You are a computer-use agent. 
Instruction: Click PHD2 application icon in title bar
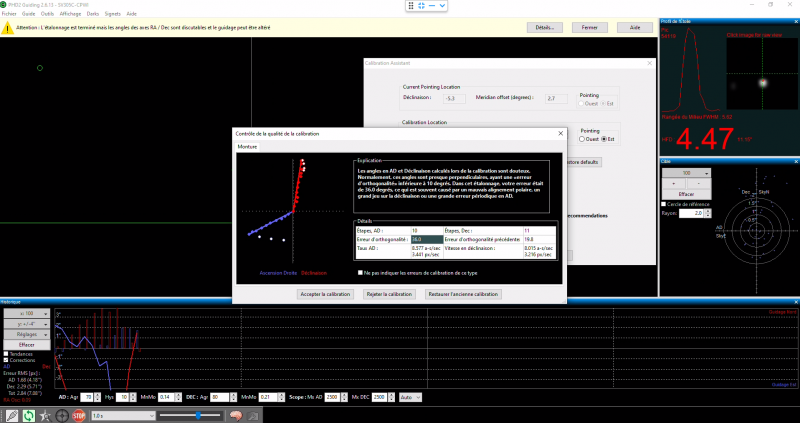click(4, 5)
